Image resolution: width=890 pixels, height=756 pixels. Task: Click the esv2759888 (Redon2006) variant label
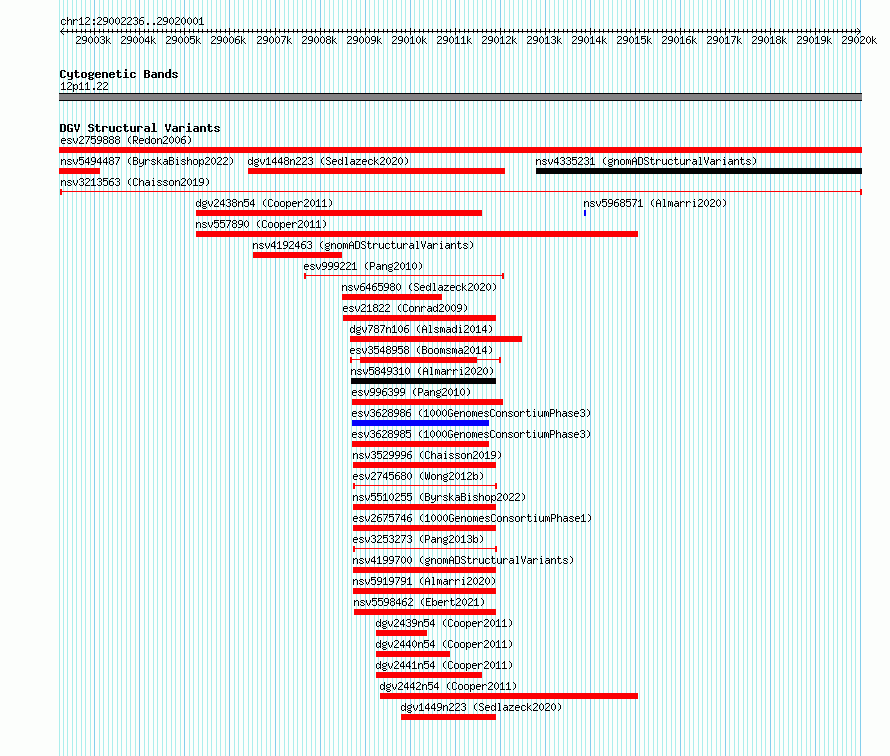tap(126, 140)
